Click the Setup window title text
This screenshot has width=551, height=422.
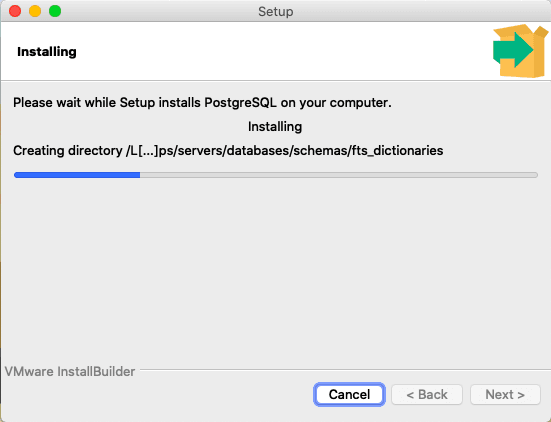276,12
